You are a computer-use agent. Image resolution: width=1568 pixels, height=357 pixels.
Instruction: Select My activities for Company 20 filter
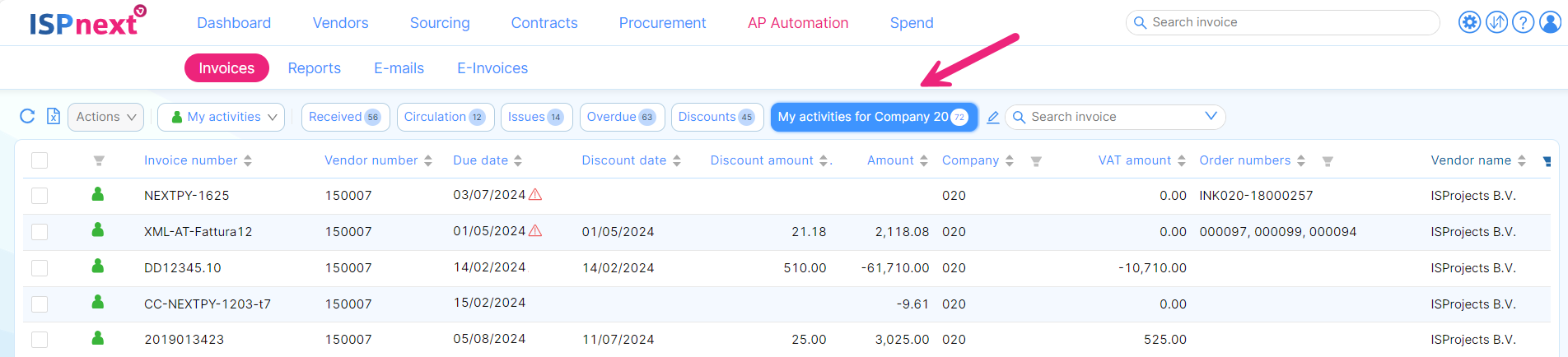pyautogui.click(x=874, y=117)
